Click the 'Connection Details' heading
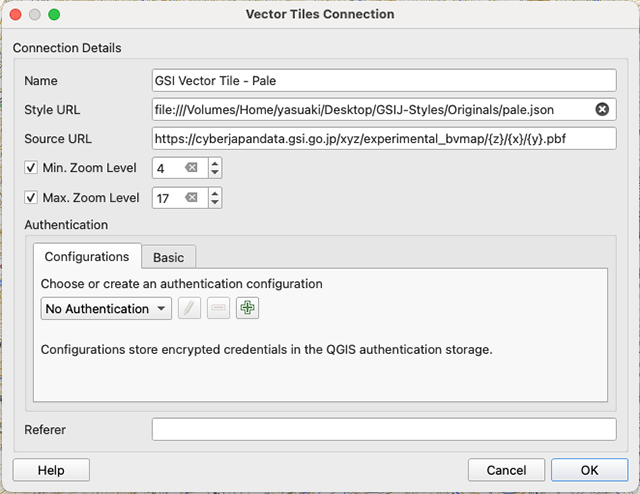The image size is (640, 494). pyautogui.click(x=67, y=48)
